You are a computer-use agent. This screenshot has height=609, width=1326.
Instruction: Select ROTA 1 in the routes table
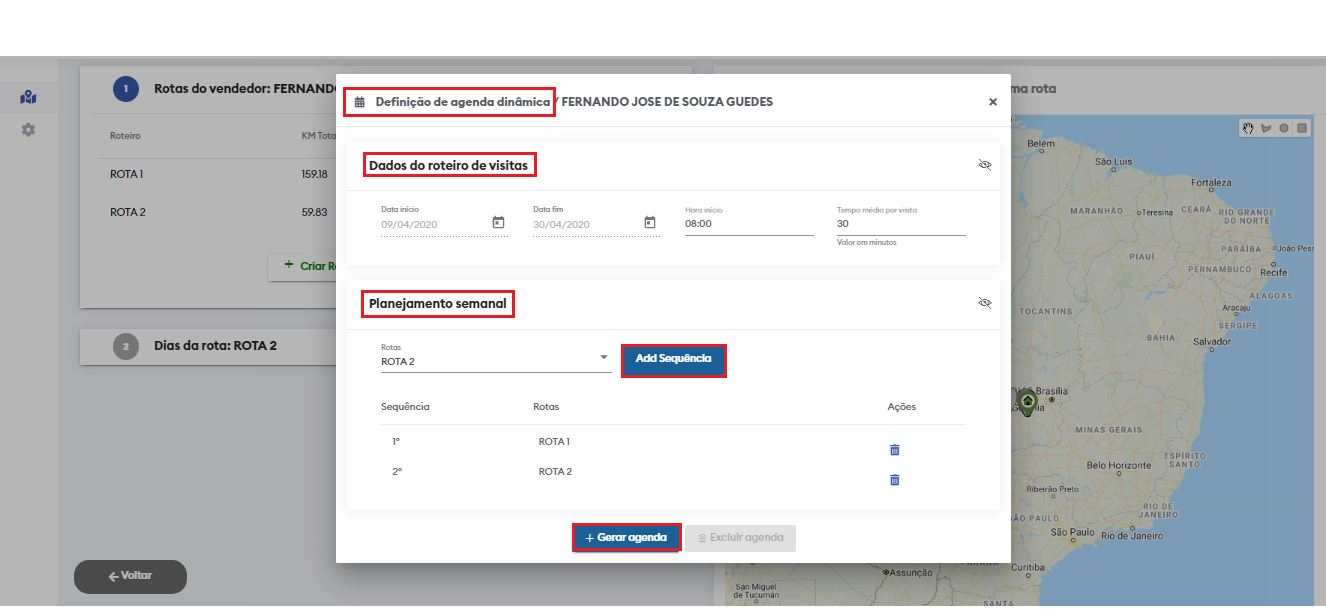click(127, 174)
